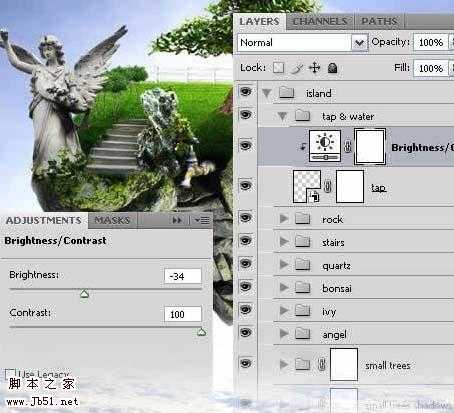Screen dimensions: 454x413
Task: Click lock transparent pixels icon
Action: tap(278, 68)
